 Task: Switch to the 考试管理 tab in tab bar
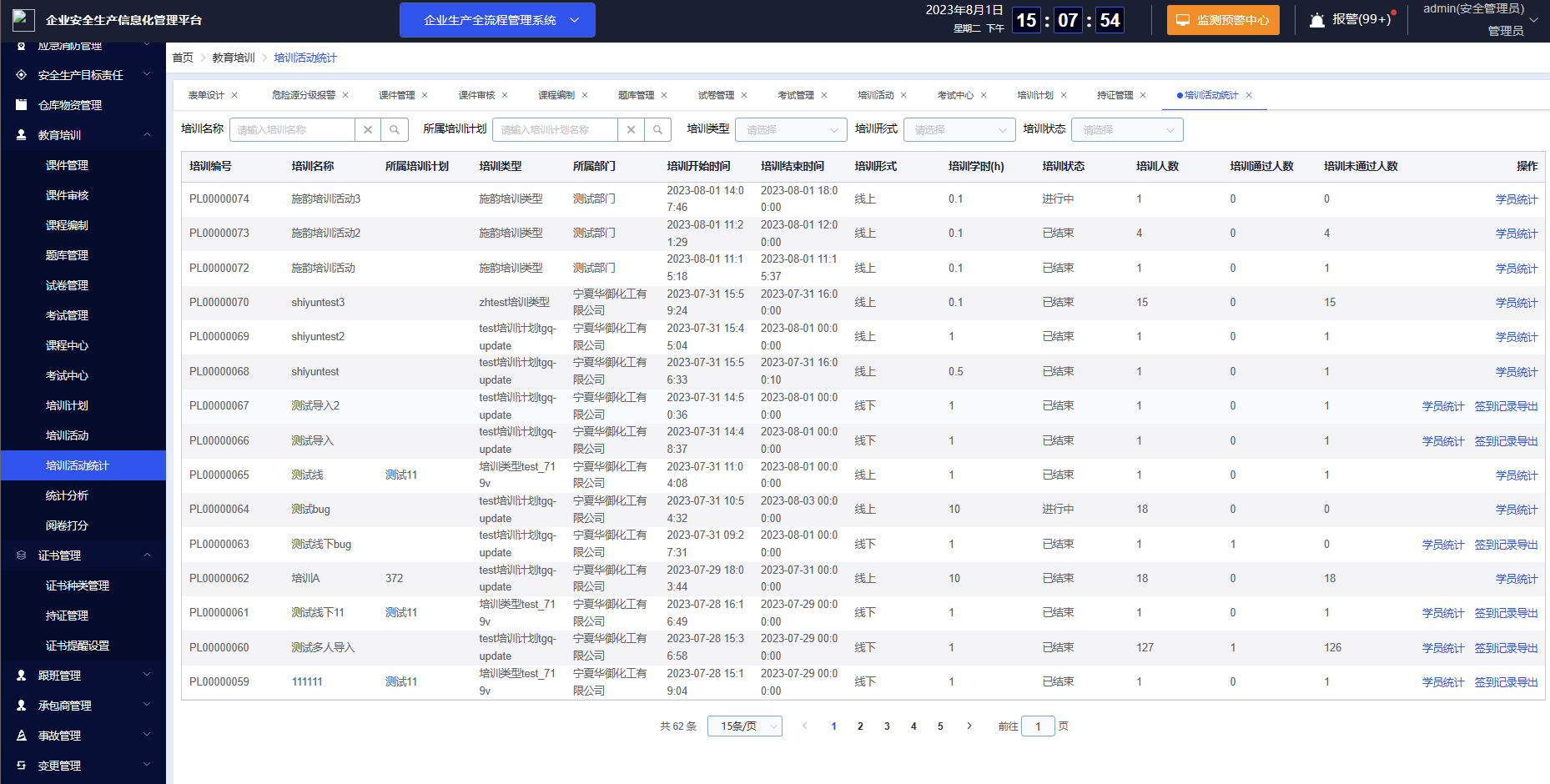796,95
